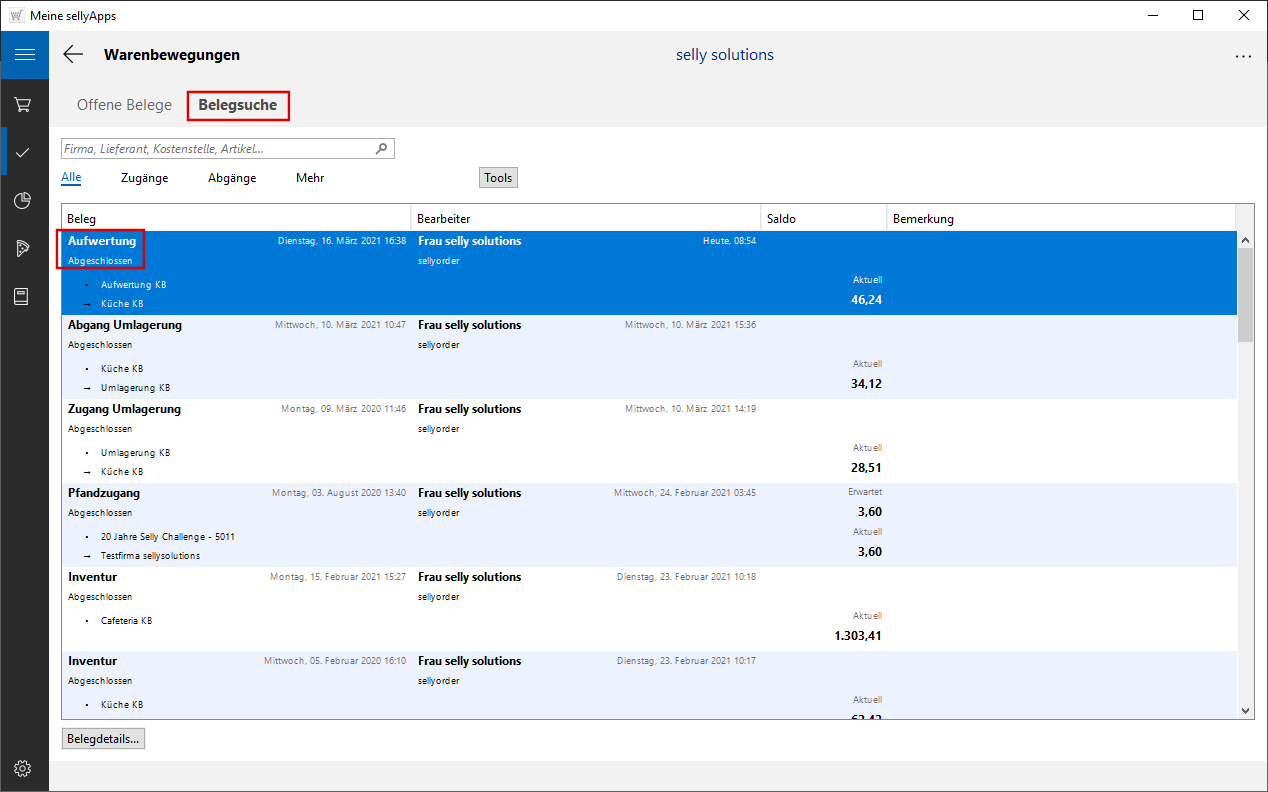Go back with the arrow icon

(73, 55)
